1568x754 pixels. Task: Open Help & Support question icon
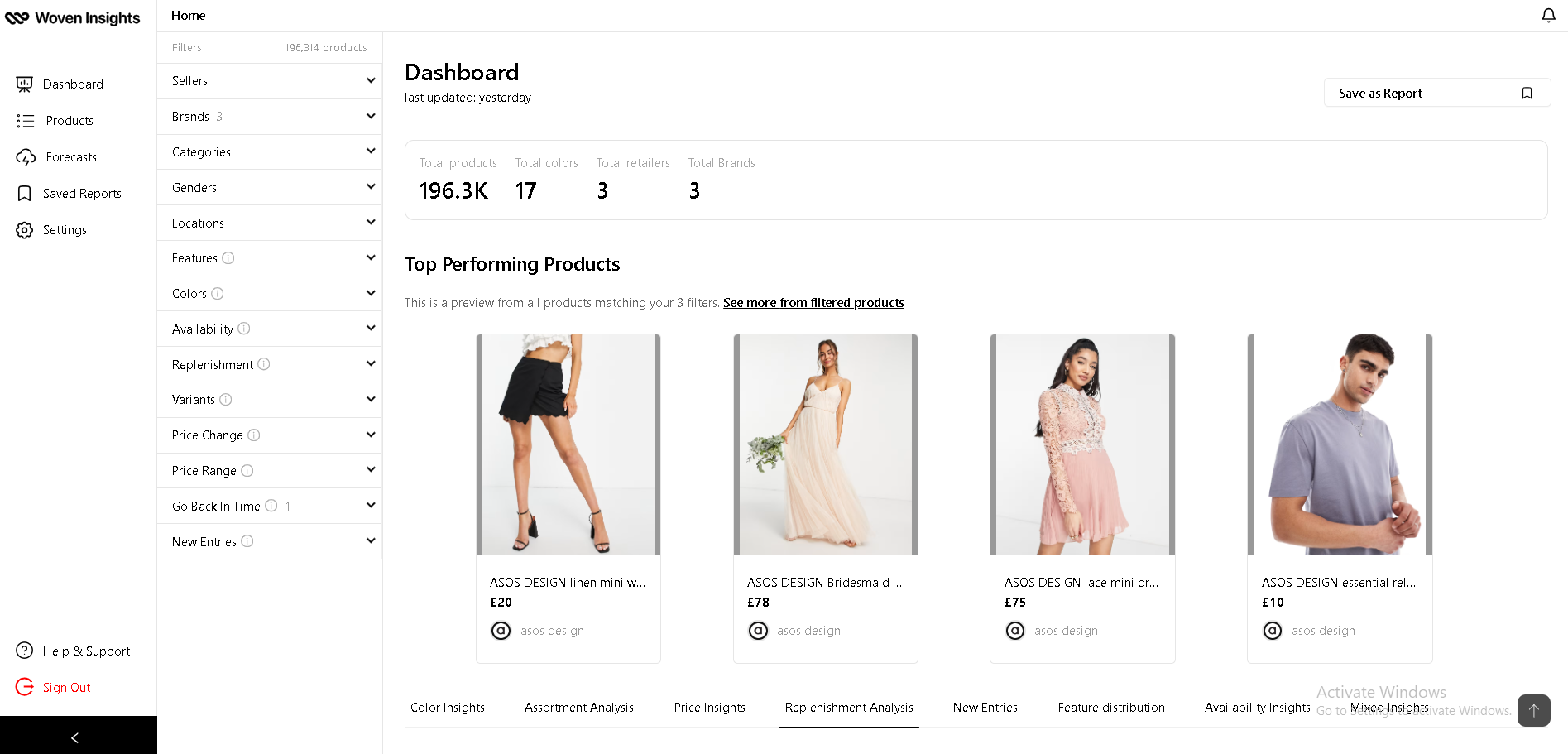[25, 651]
